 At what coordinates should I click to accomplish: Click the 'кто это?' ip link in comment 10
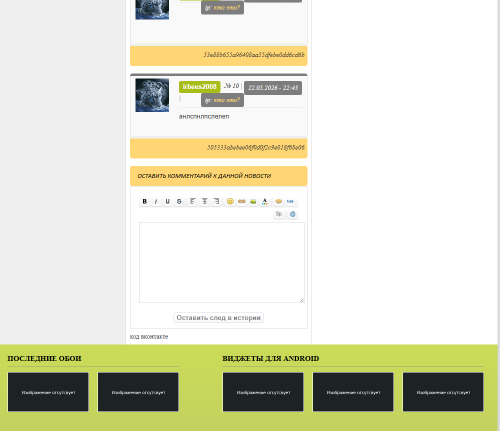pos(227,100)
